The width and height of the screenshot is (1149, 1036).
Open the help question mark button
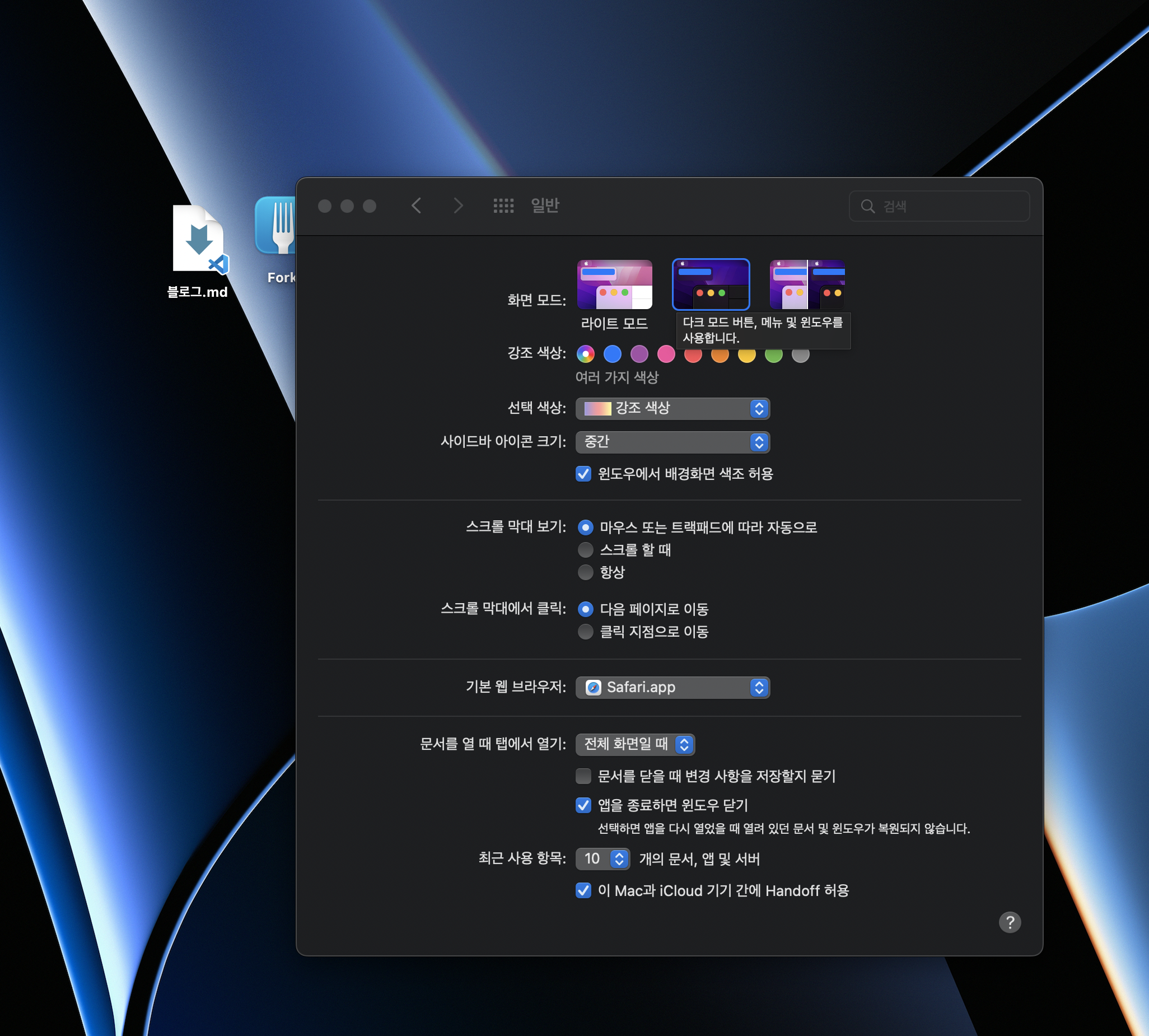tap(1010, 922)
